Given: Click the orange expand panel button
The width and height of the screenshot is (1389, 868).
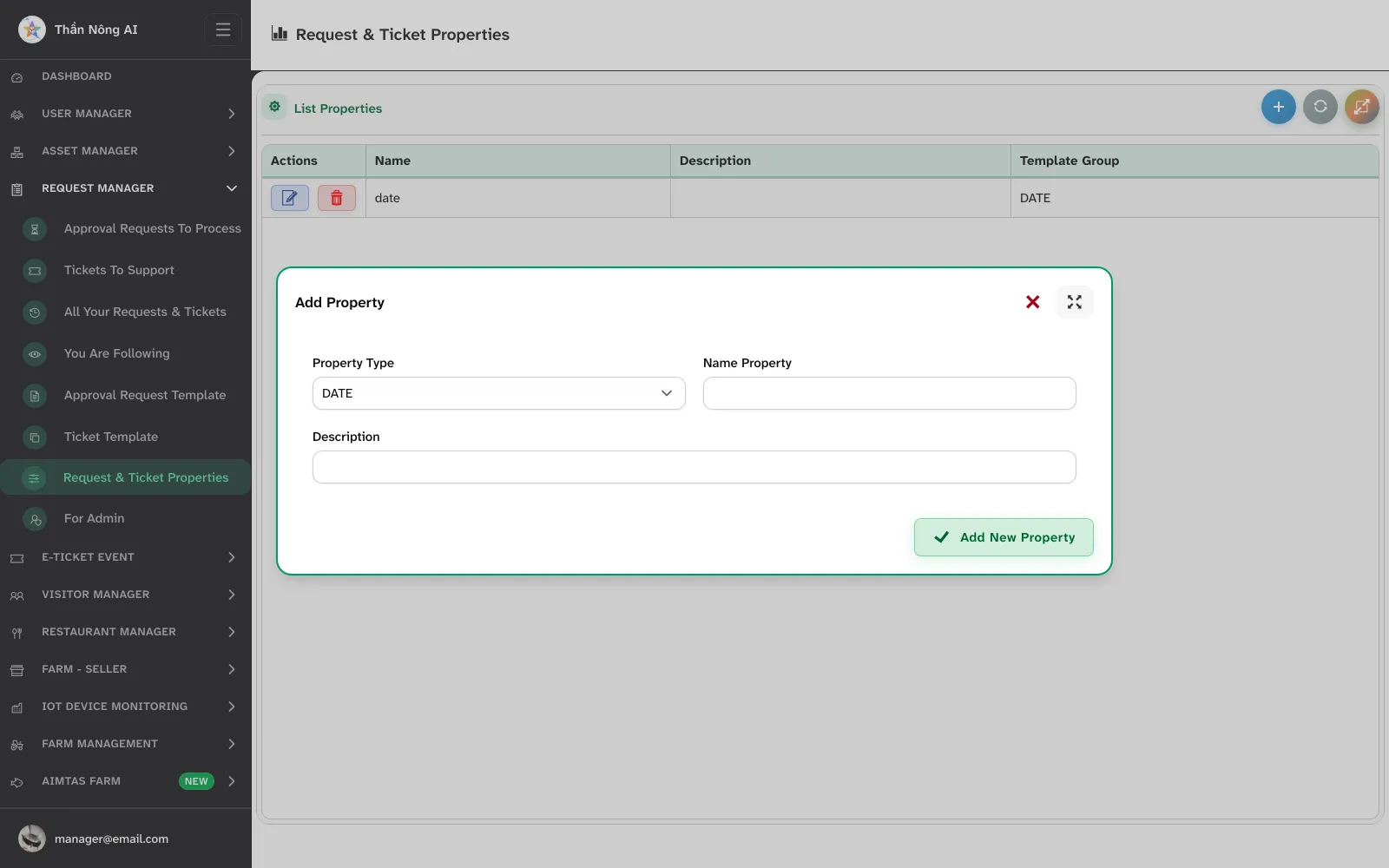Looking at the screenshot, I should click(1361, 107).
